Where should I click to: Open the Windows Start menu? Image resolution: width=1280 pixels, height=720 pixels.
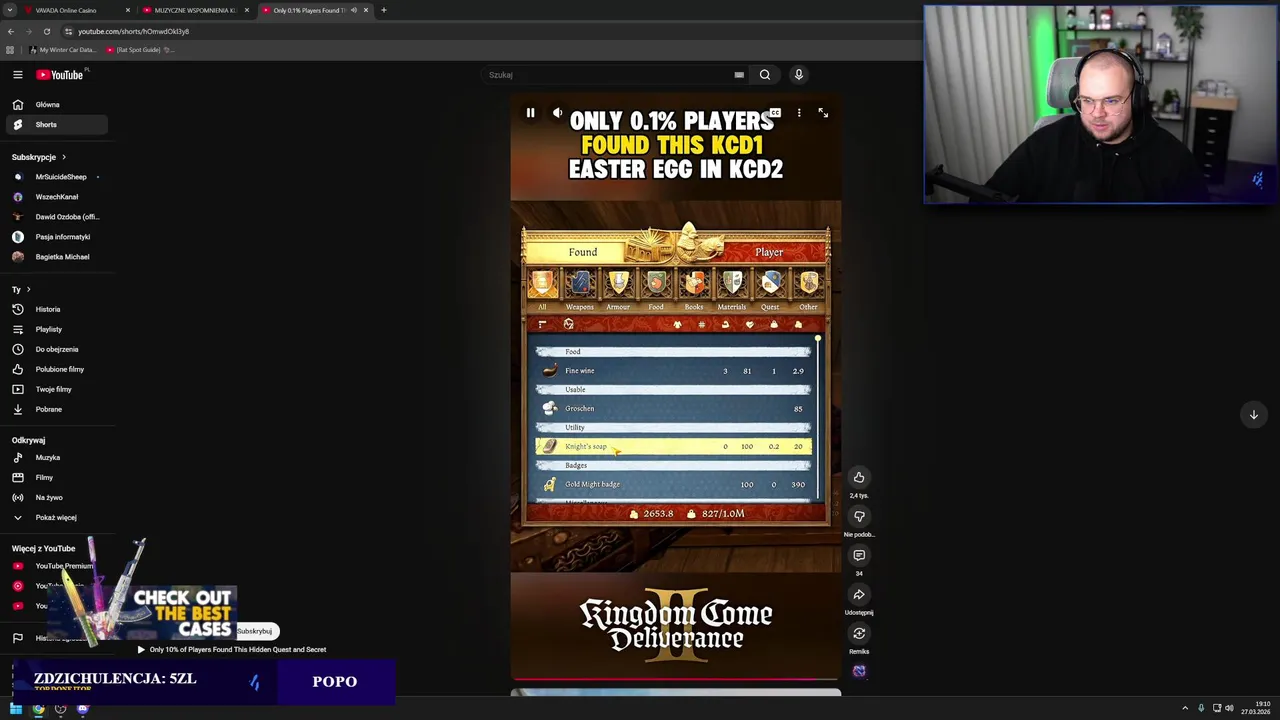16,709
